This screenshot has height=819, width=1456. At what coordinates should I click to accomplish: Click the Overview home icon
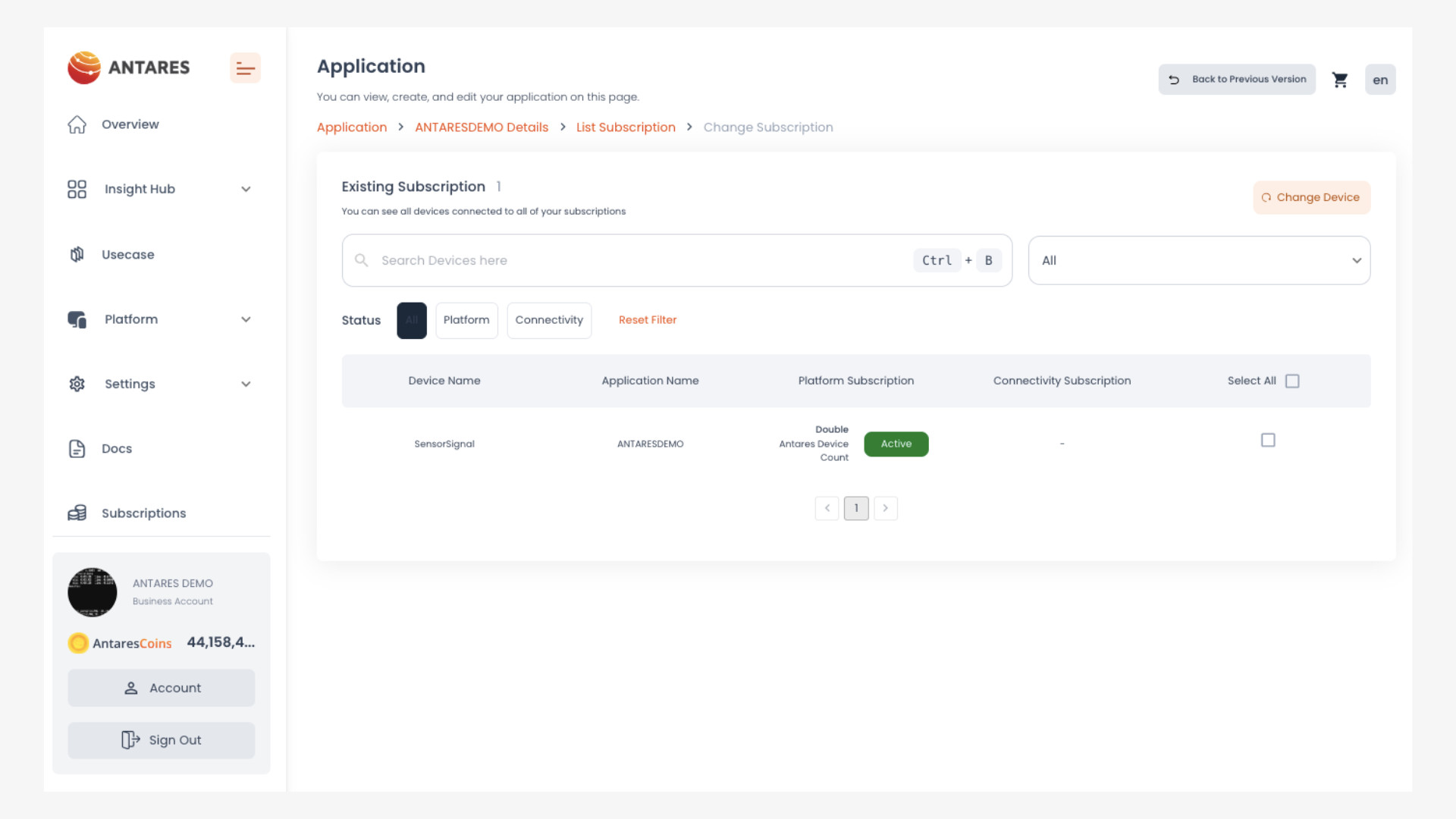(x=77, y=124)
